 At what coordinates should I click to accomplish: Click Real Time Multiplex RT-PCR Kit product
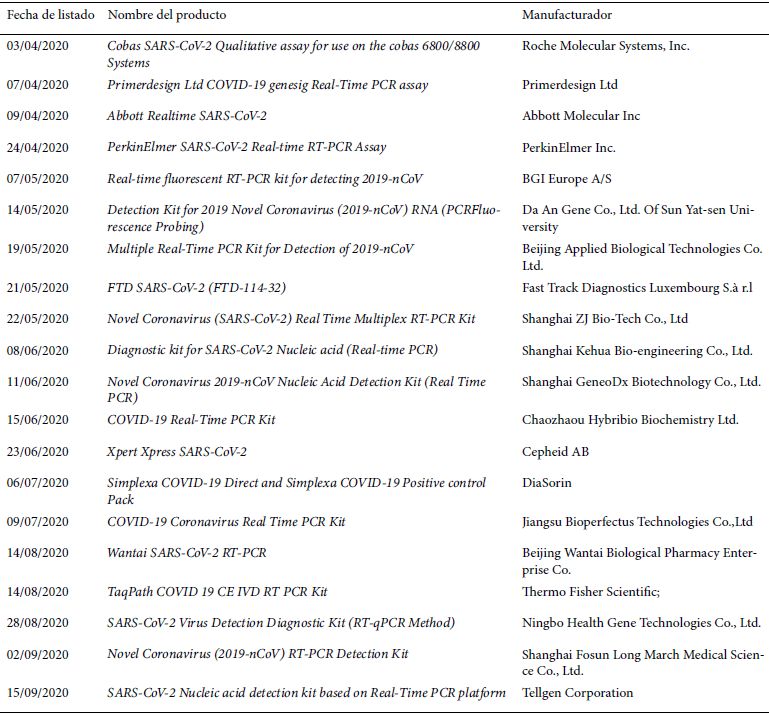pyautogui.click(x=291, y=319)
